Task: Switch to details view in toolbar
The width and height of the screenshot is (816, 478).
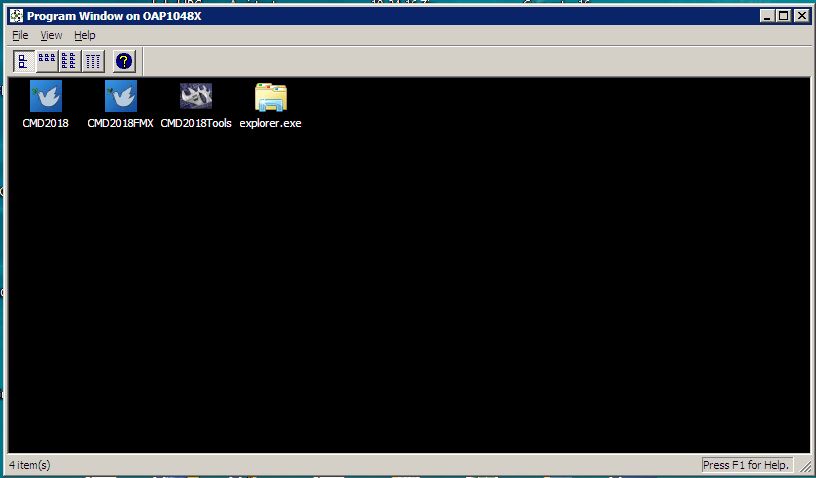Action: pyautogui.click(x=93, y=61)
